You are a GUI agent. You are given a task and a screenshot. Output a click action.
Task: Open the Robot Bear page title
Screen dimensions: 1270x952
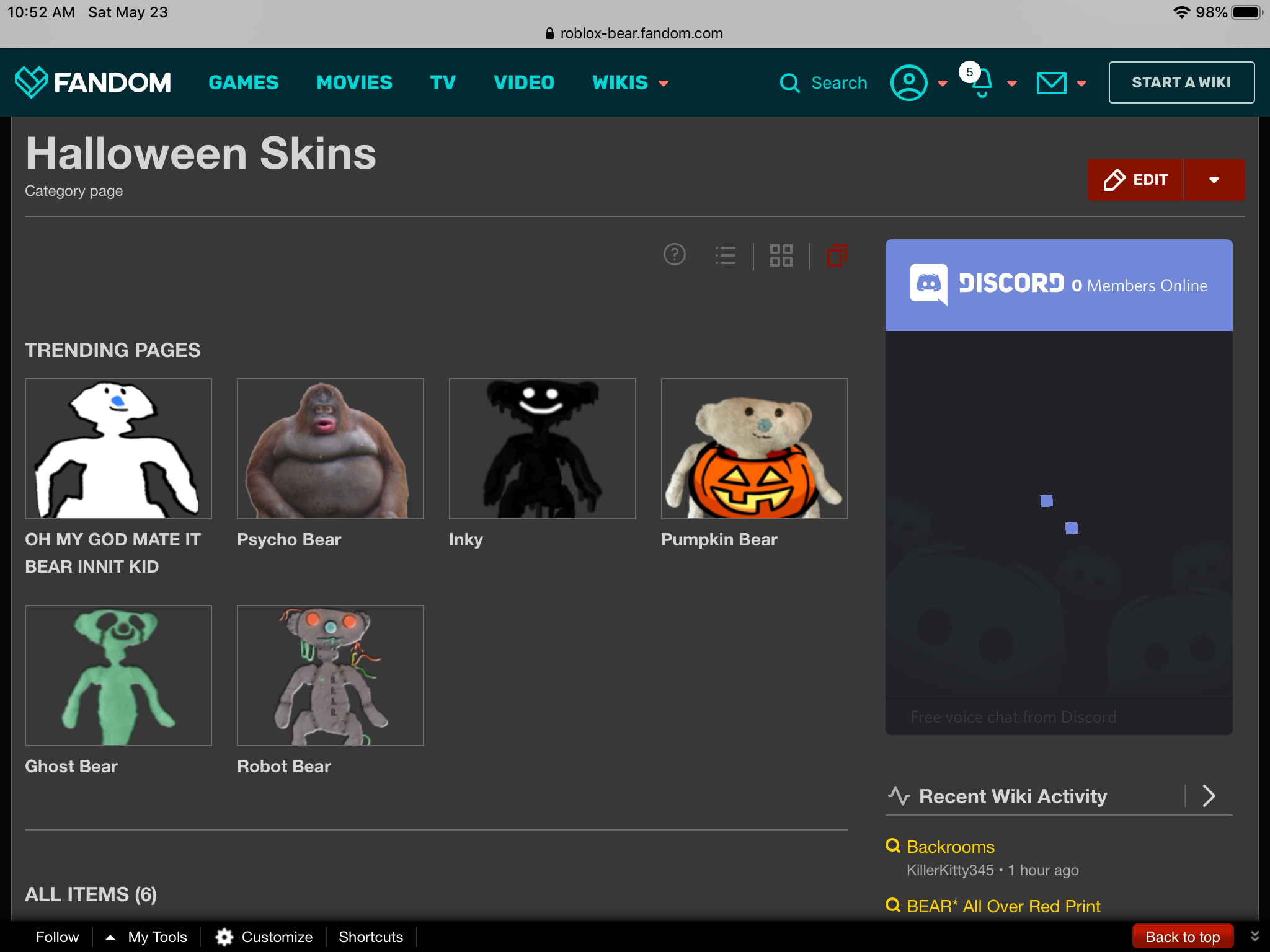click(x=284, y=766)
